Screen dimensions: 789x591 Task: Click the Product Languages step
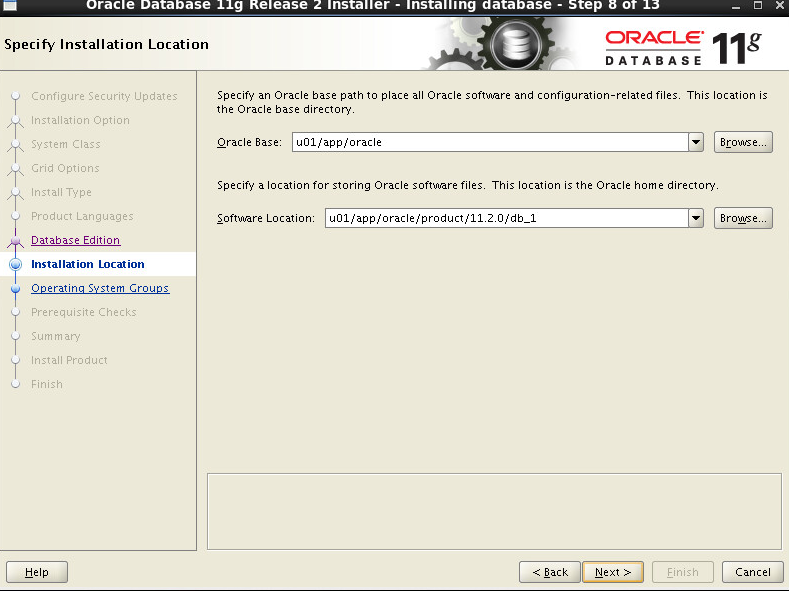click(82, 216)
